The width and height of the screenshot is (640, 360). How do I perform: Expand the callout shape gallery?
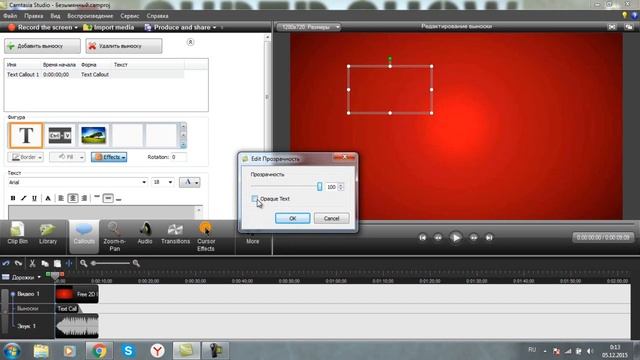pos(183,145)
